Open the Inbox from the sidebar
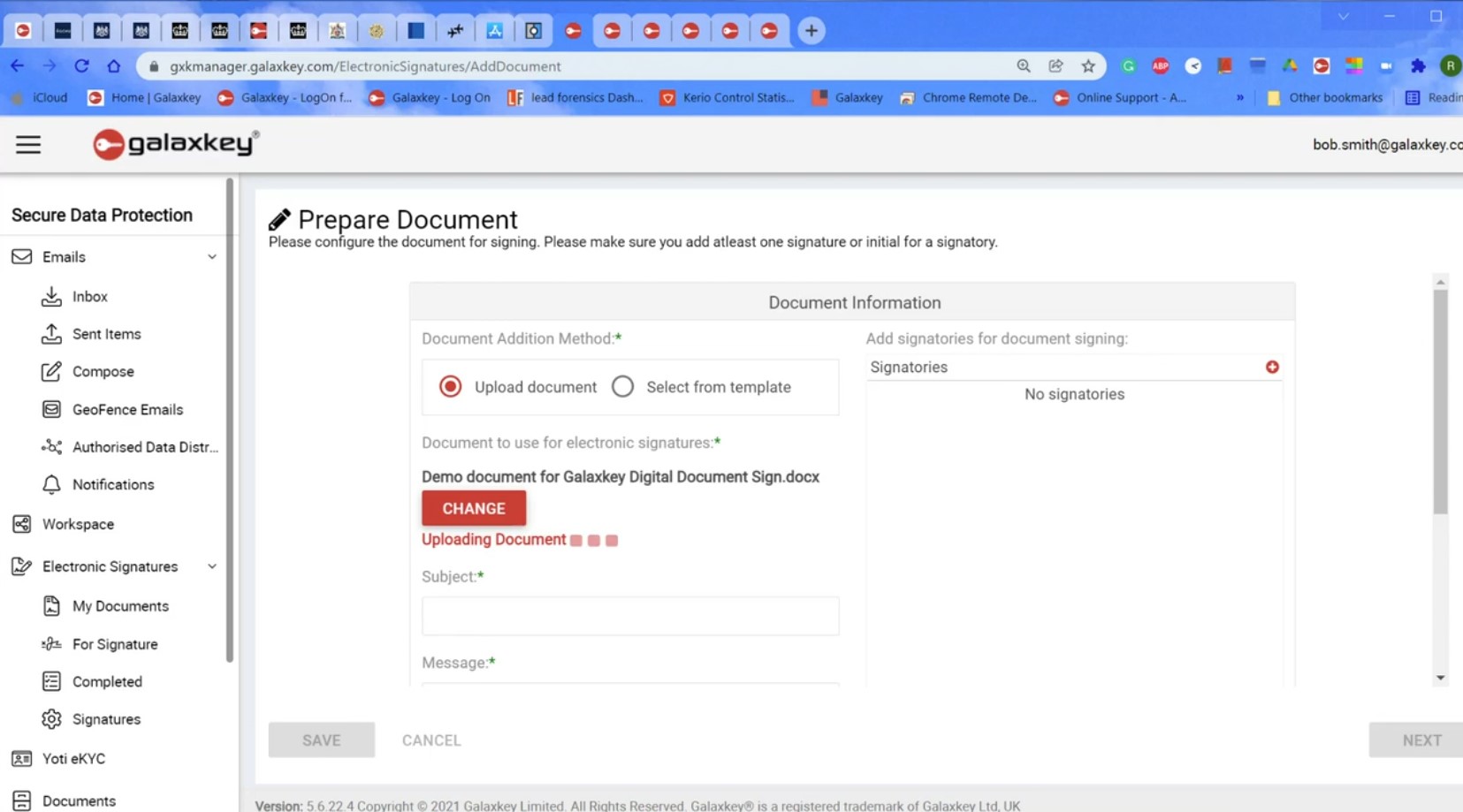The height and width of the screenshot is (812, 1463). [89, 296]
